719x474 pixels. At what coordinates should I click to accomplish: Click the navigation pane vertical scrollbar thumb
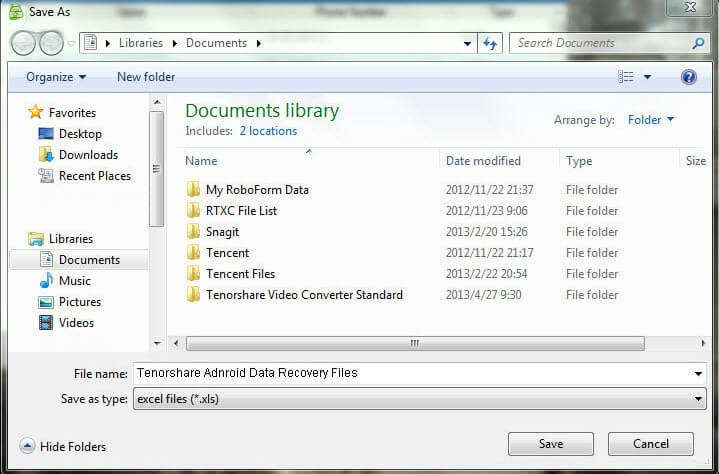[x=156, y=169]
